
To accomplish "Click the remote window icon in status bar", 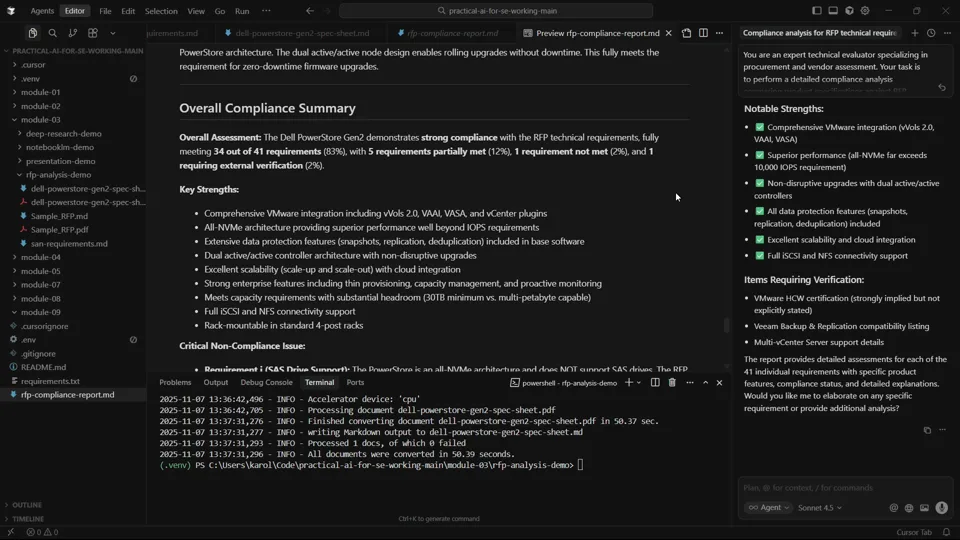I will coord(11,533).
